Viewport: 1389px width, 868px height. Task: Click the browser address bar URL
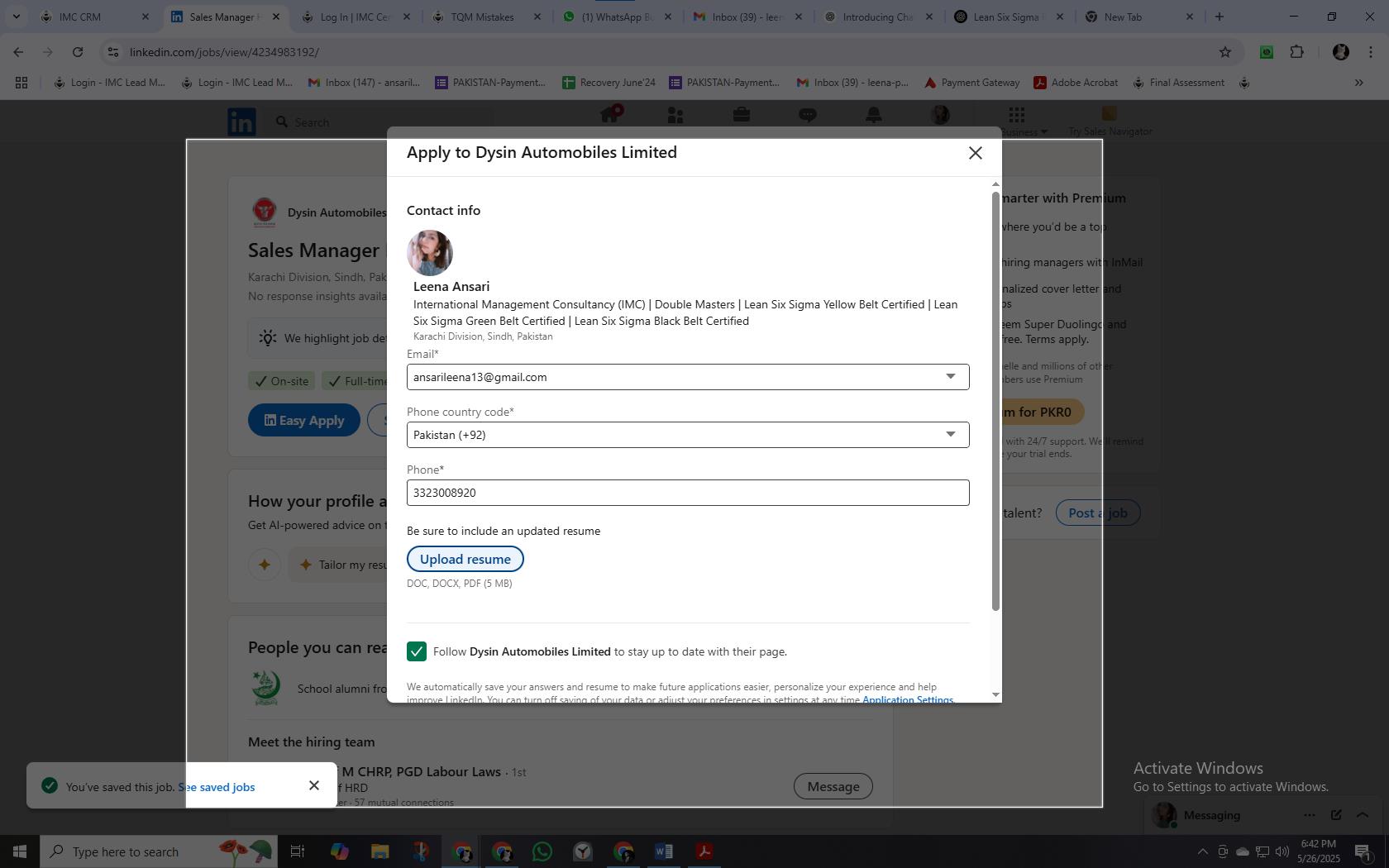click(224, 52)
